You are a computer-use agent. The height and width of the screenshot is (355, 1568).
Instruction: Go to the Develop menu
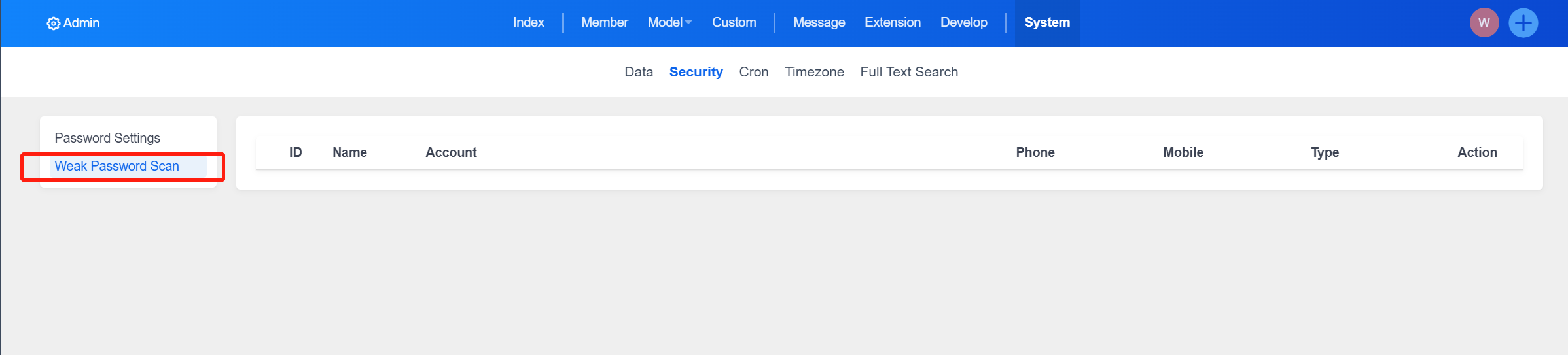point(963,23)
